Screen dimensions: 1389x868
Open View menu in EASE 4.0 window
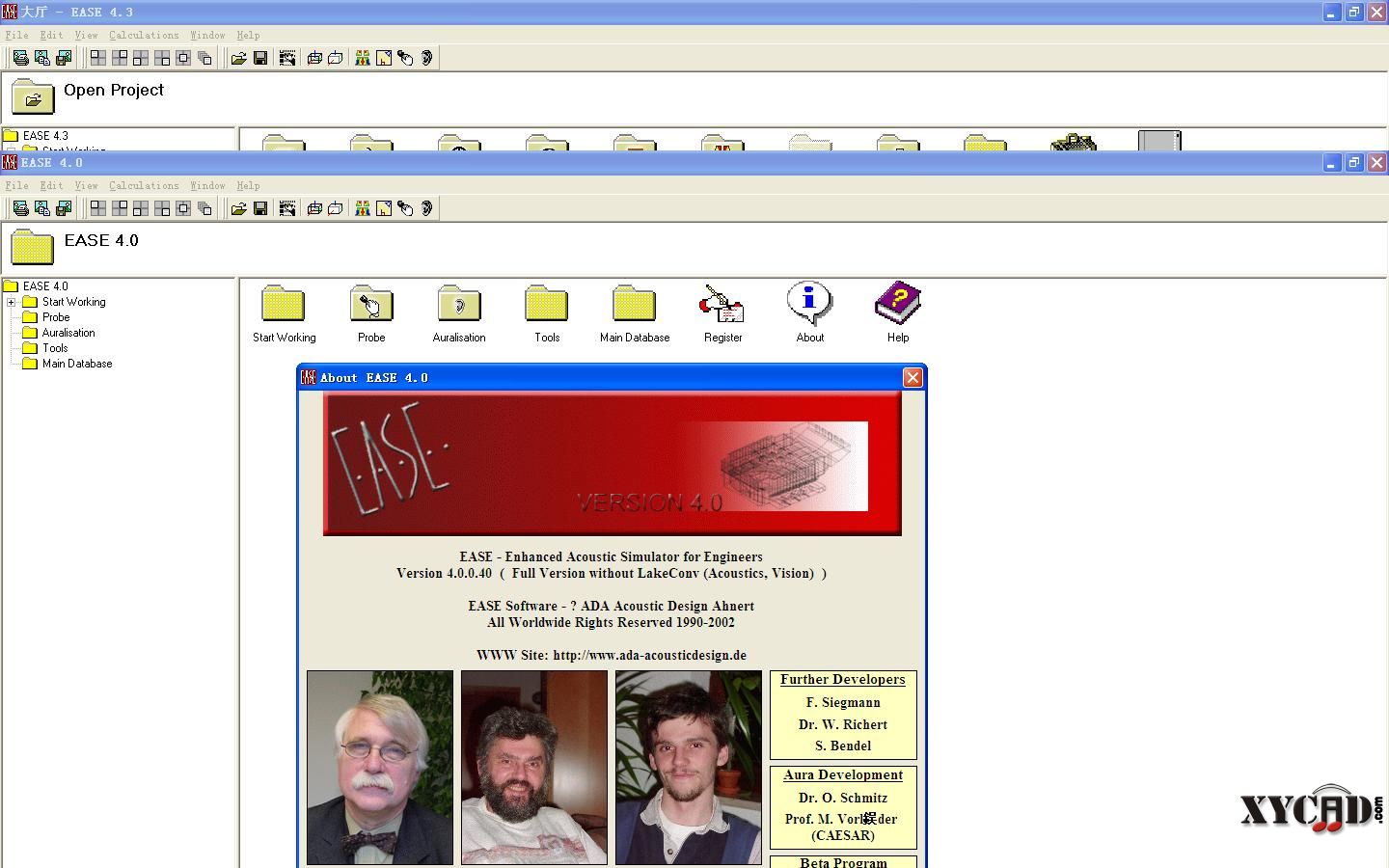point(86,185)
